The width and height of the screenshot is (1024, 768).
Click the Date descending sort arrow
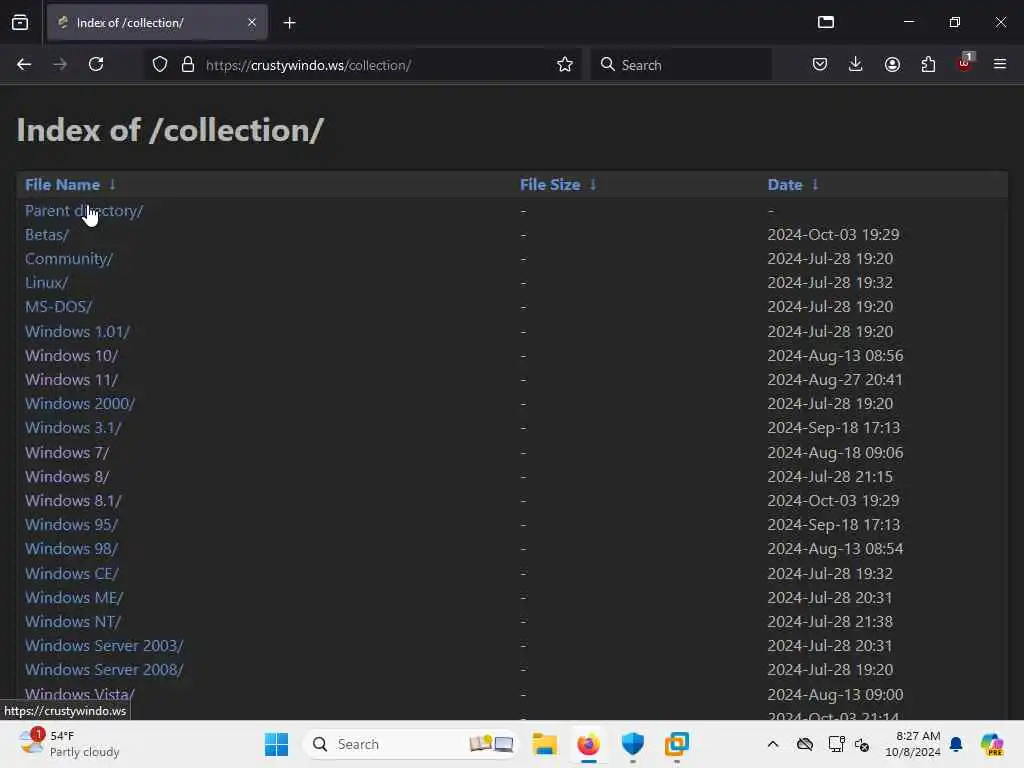[x=815, y=185]
